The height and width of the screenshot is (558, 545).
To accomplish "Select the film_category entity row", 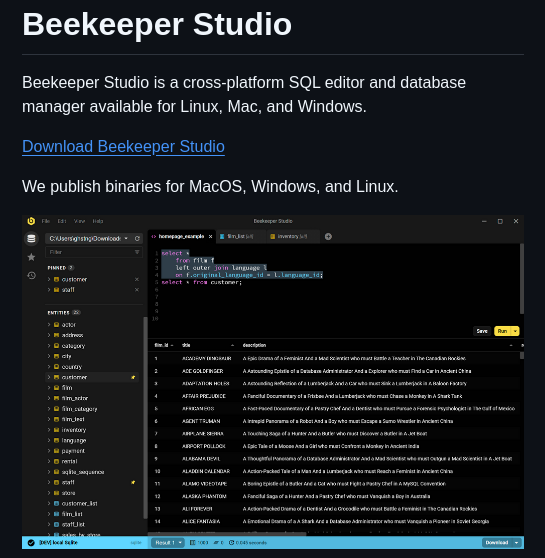I will point(93,409).
